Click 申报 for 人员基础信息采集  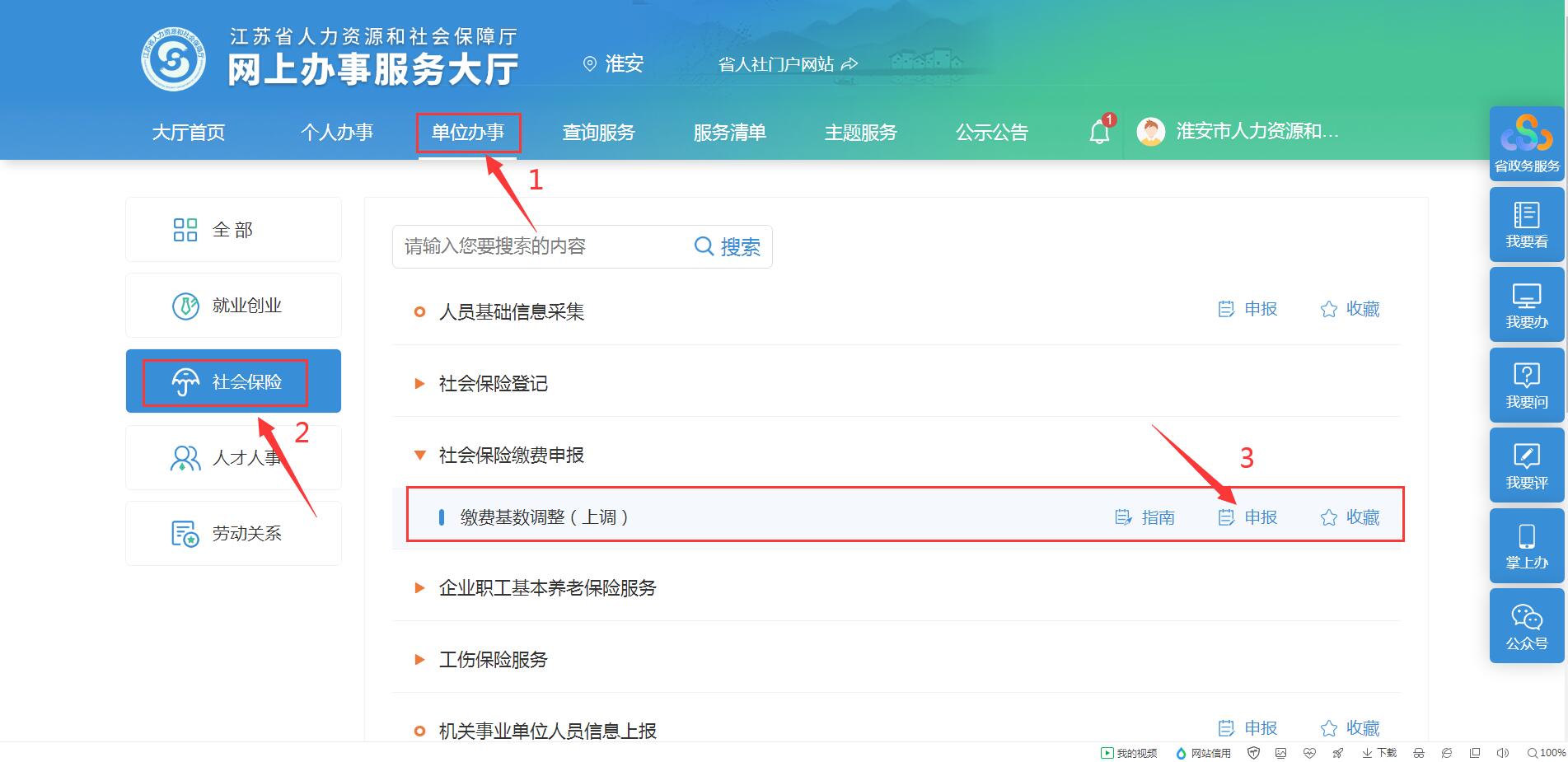click(x=1247, y=309)
